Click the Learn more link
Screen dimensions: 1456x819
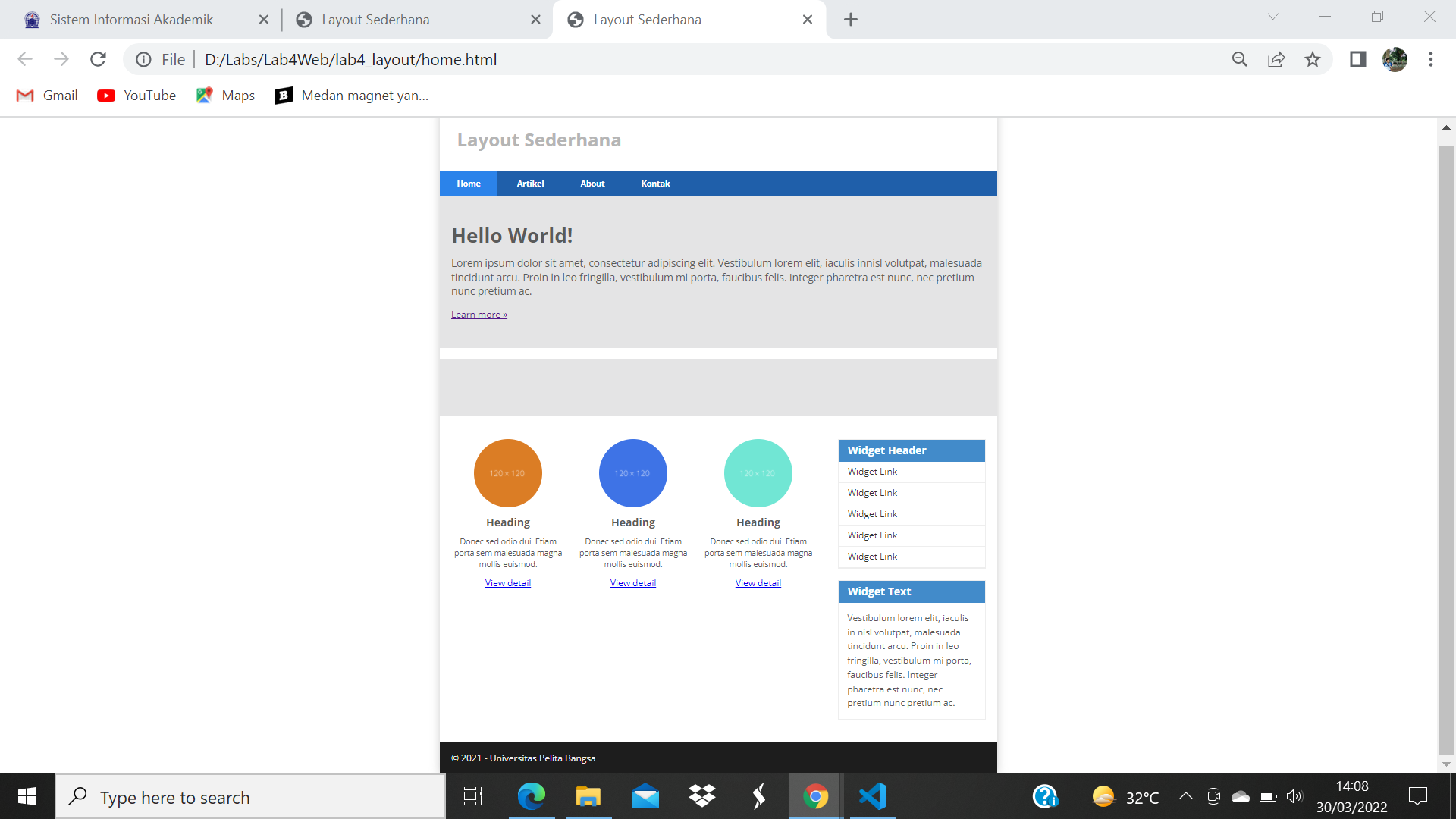(x=479, y=314)
